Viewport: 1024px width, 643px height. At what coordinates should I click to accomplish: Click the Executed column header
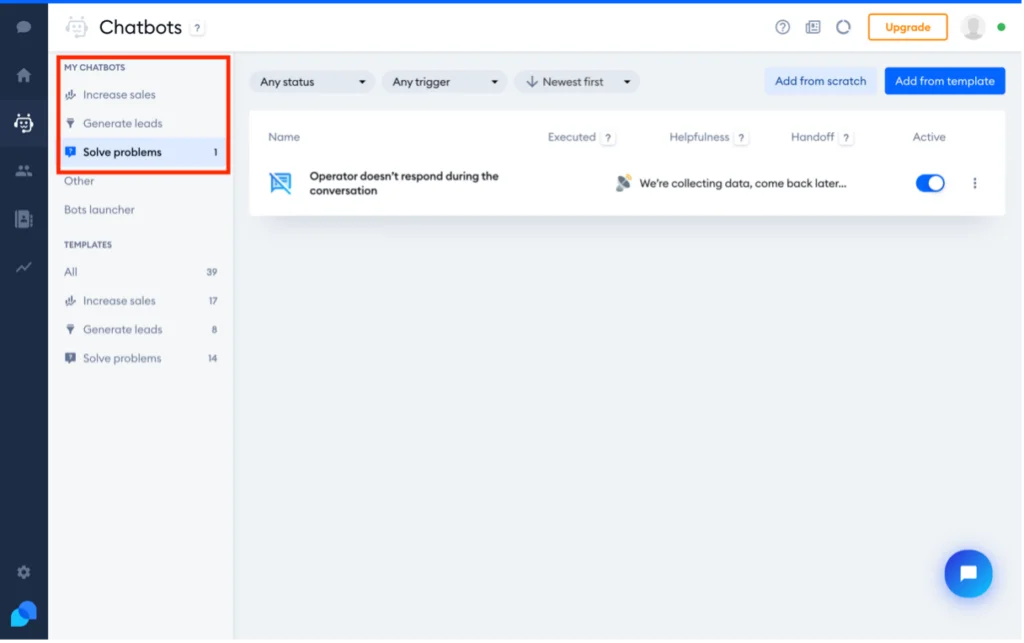[x=571, y=137]
